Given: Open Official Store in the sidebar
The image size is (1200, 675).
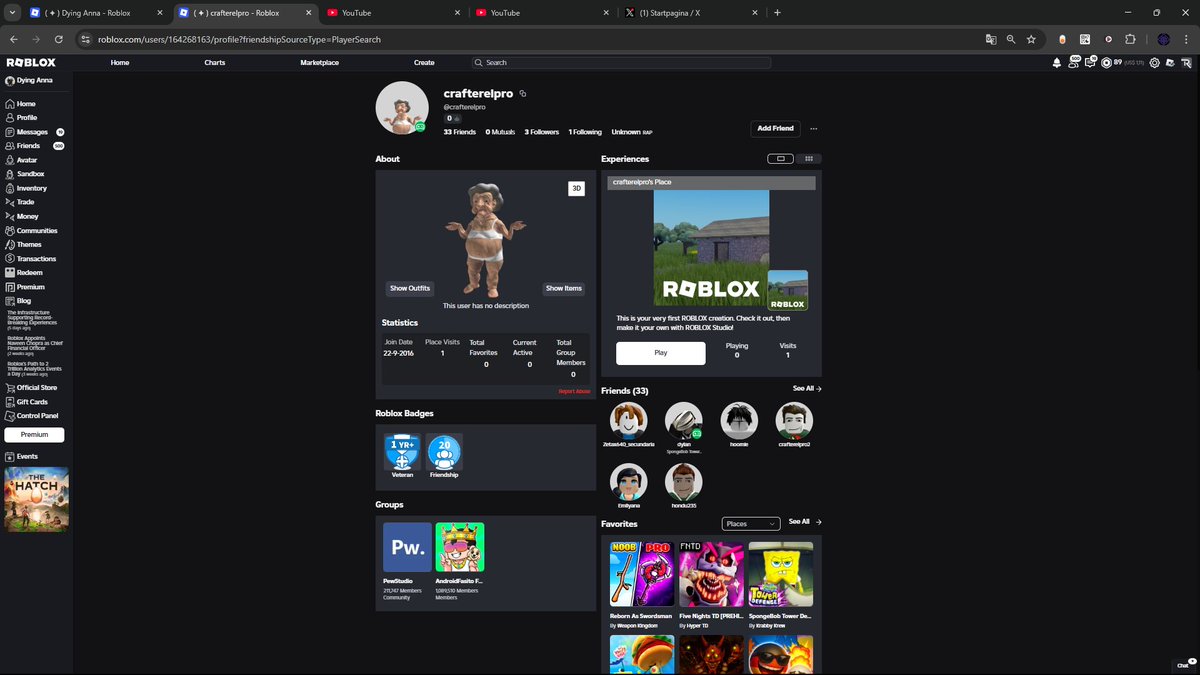Looking at the screenshot, I should (x=36, y=388).
